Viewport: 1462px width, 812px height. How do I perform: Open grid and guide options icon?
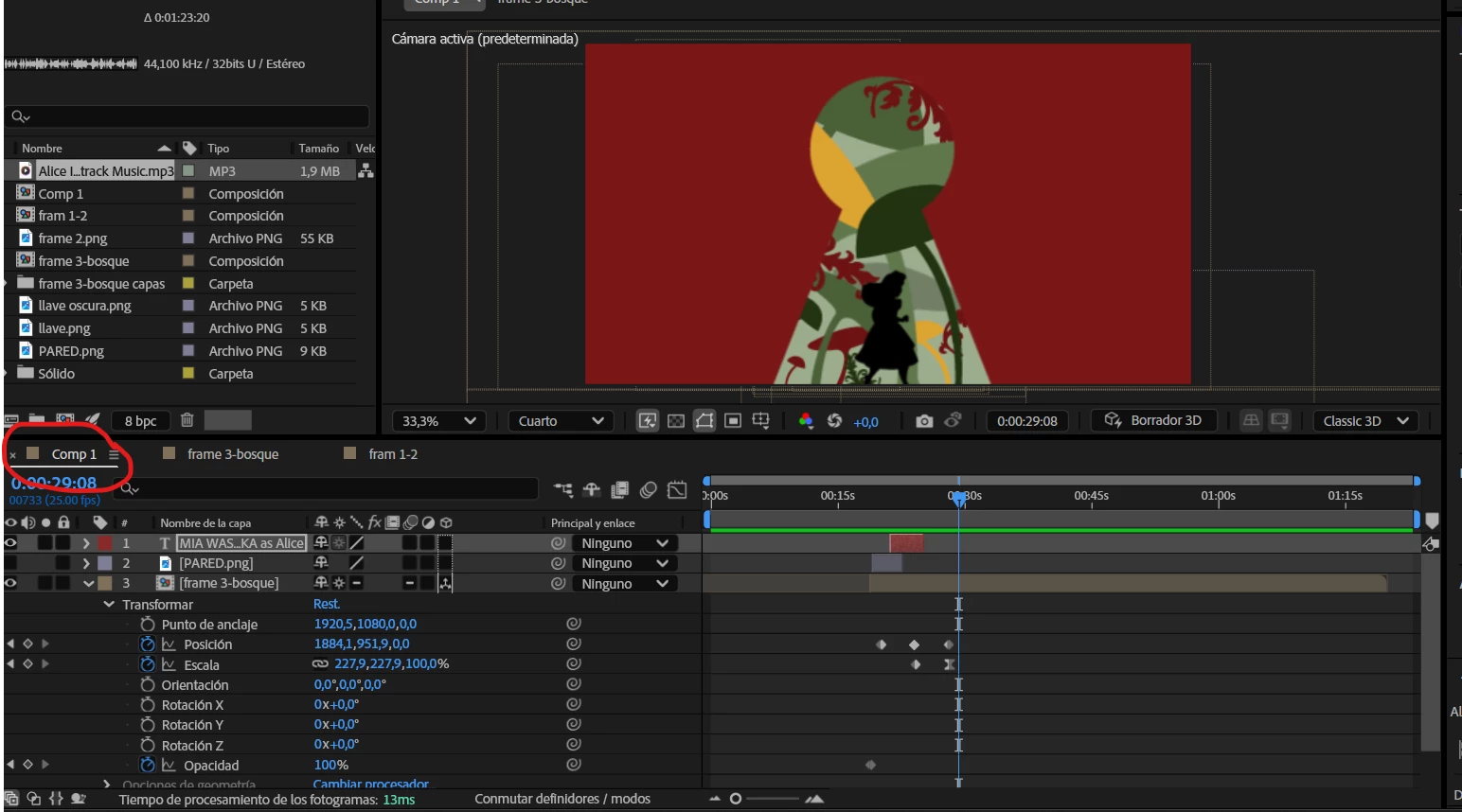760,420
